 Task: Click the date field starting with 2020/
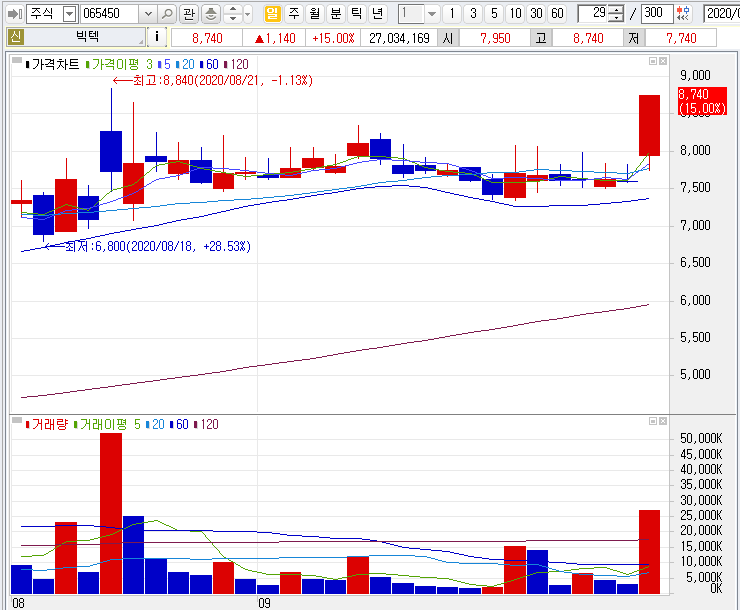[721, 13]
